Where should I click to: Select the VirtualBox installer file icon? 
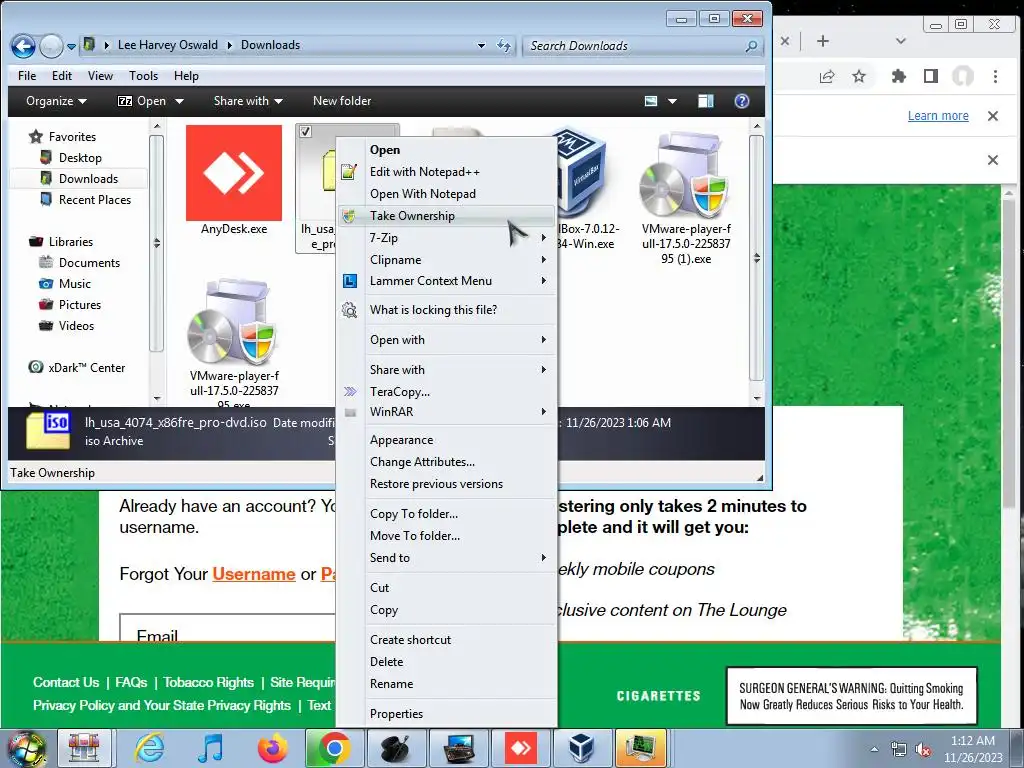[x=579, y=173]
